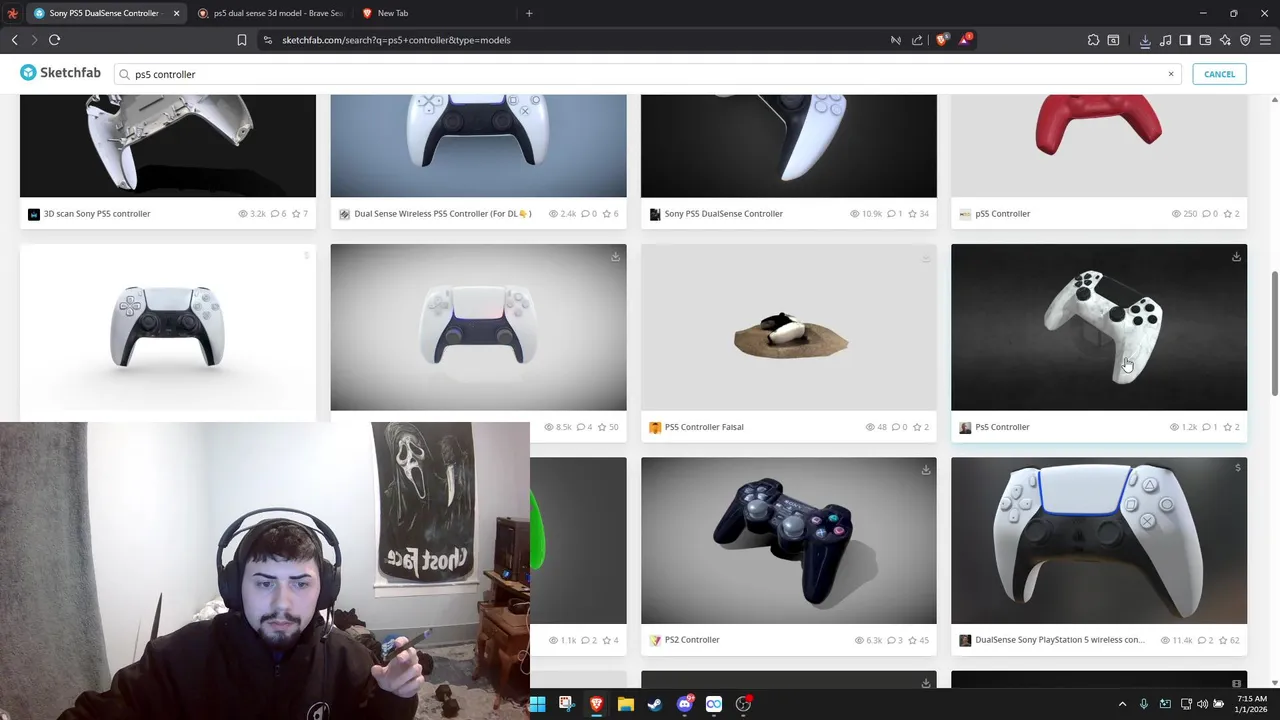Bookmark this page with the bookmark icon
This screenshot has height=720, width=1280.
tap(241, 40)
